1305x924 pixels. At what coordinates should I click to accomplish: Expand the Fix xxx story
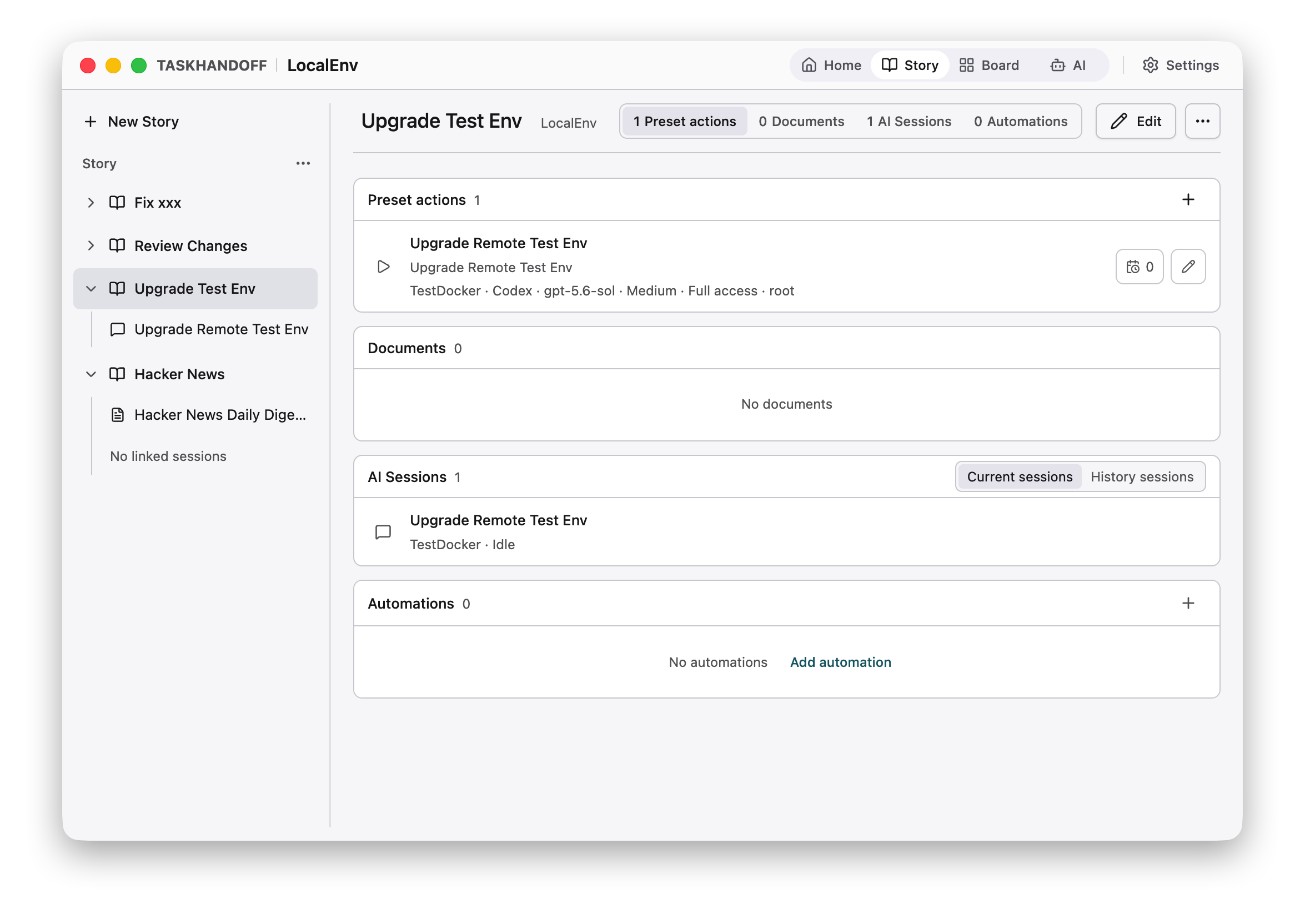click(91, 203)
